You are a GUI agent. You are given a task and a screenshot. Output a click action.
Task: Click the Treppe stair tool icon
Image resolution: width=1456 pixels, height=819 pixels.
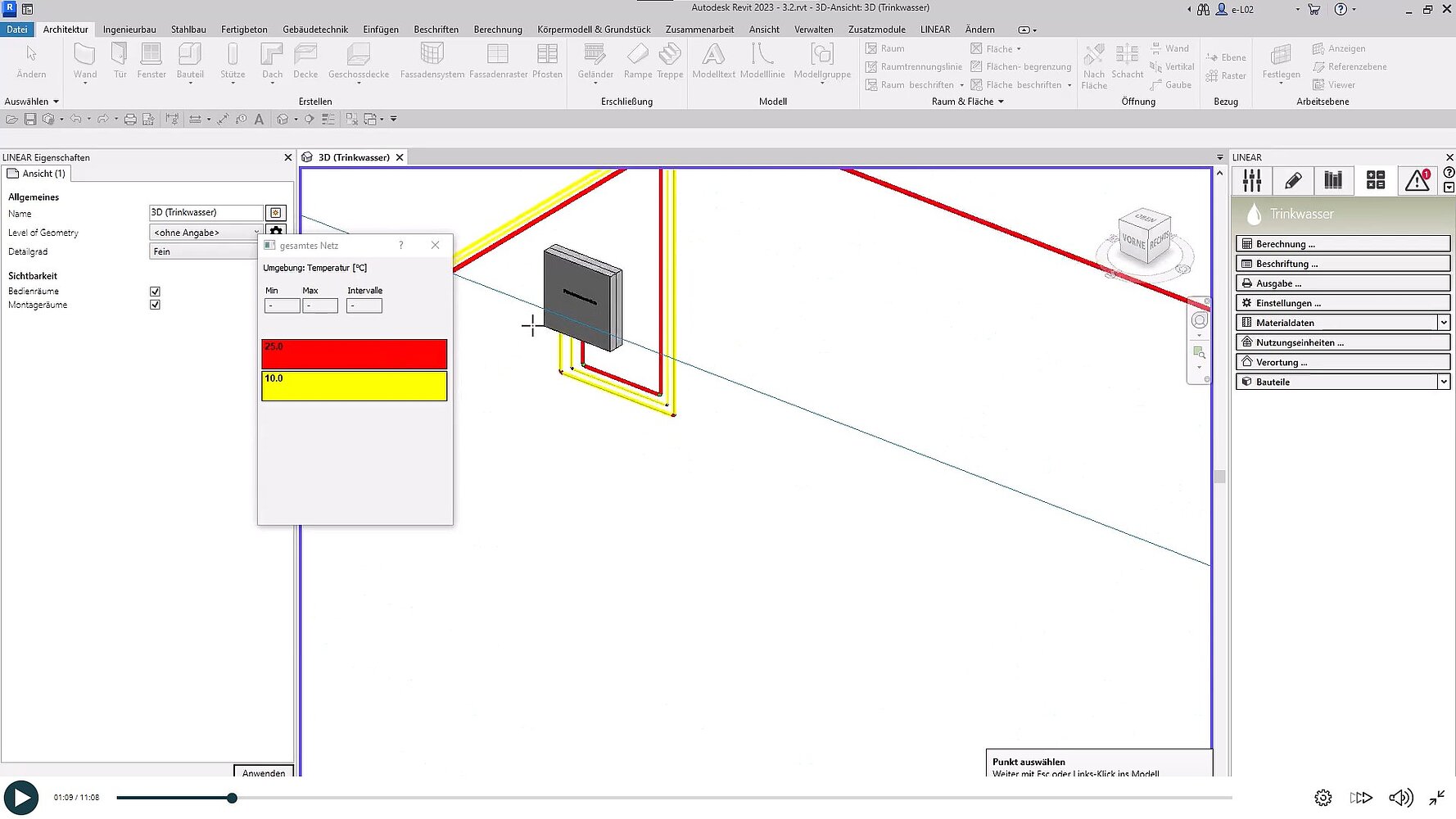(669, 61)
